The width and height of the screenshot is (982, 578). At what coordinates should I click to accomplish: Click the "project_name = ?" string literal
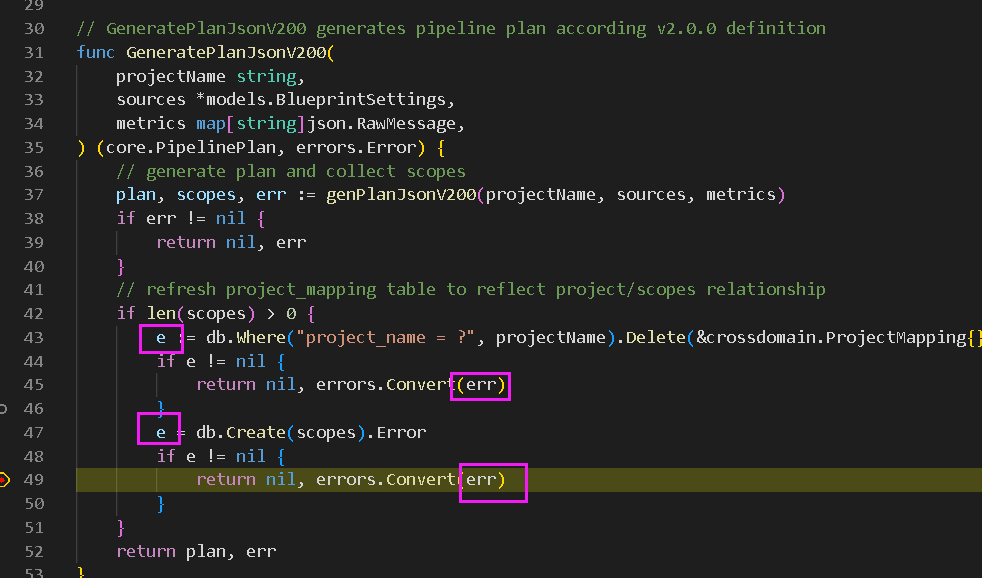[x=386, y=338]
